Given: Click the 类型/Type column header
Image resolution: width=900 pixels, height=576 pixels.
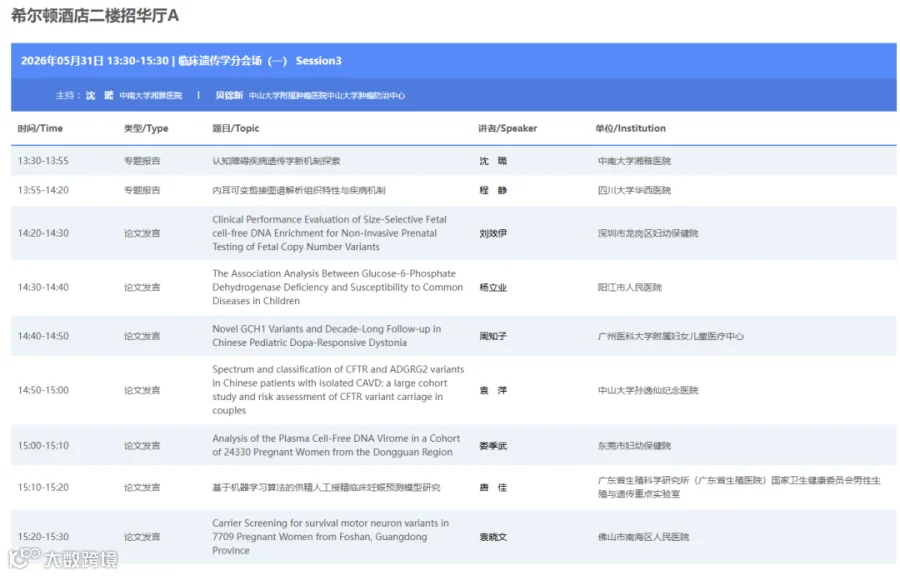Looking at the screenshot, I should [x=146, y=129].
